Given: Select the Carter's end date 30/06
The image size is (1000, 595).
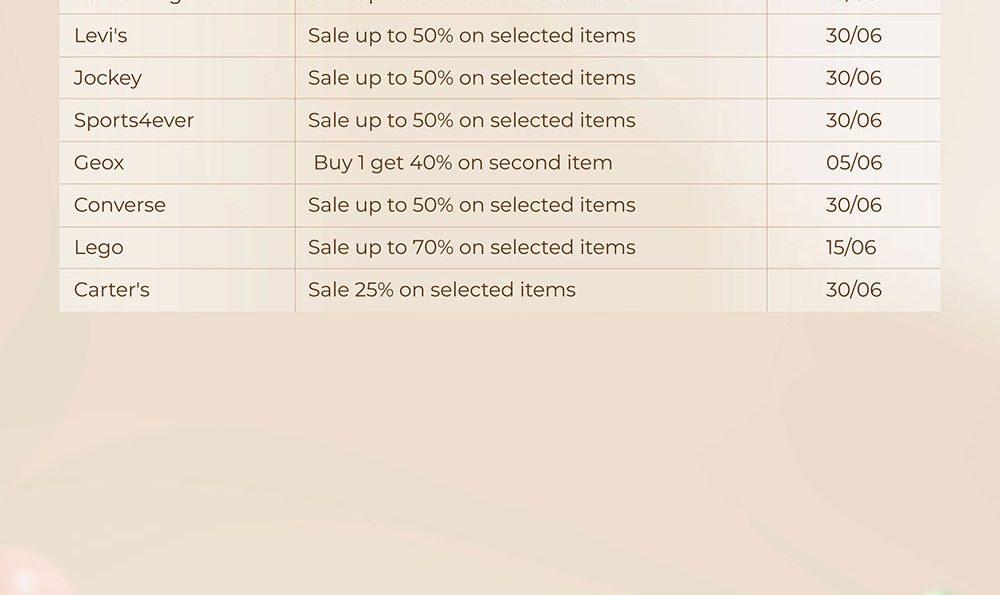Looking at the screenshot, I should click(854, 290).
